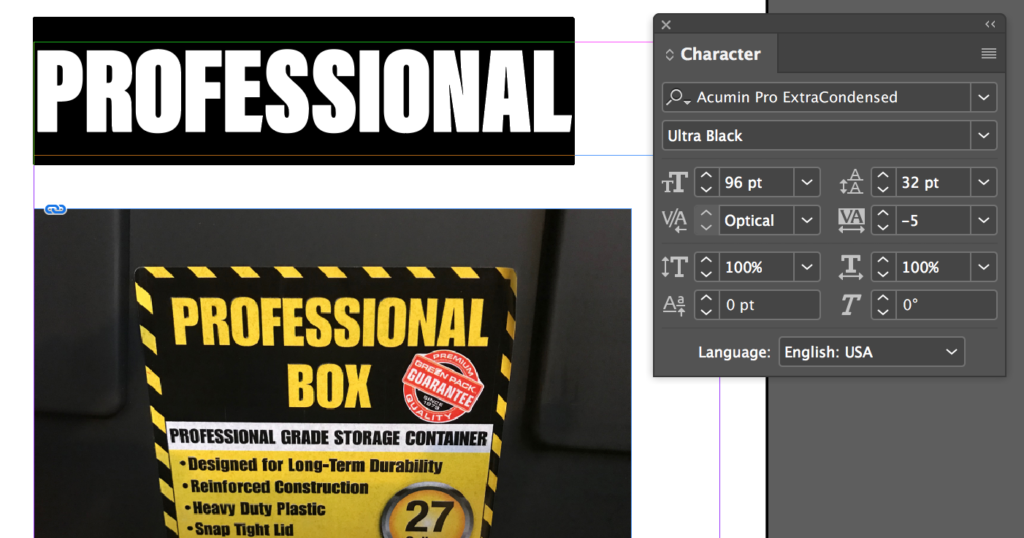Adjust the skew angle stepper arrows

tap(883, 304)
